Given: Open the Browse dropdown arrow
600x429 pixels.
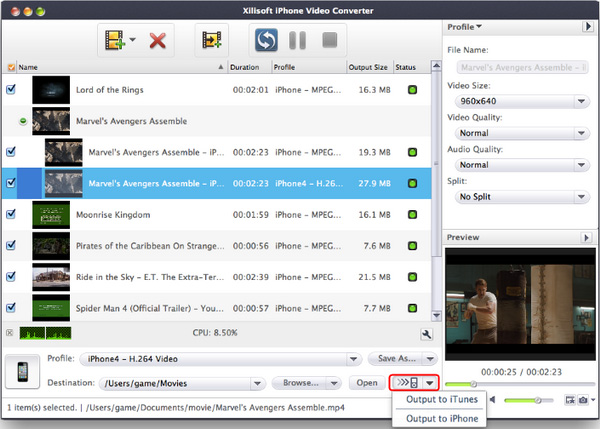Looking at the screenshot, I should click(x=334, y=383).
